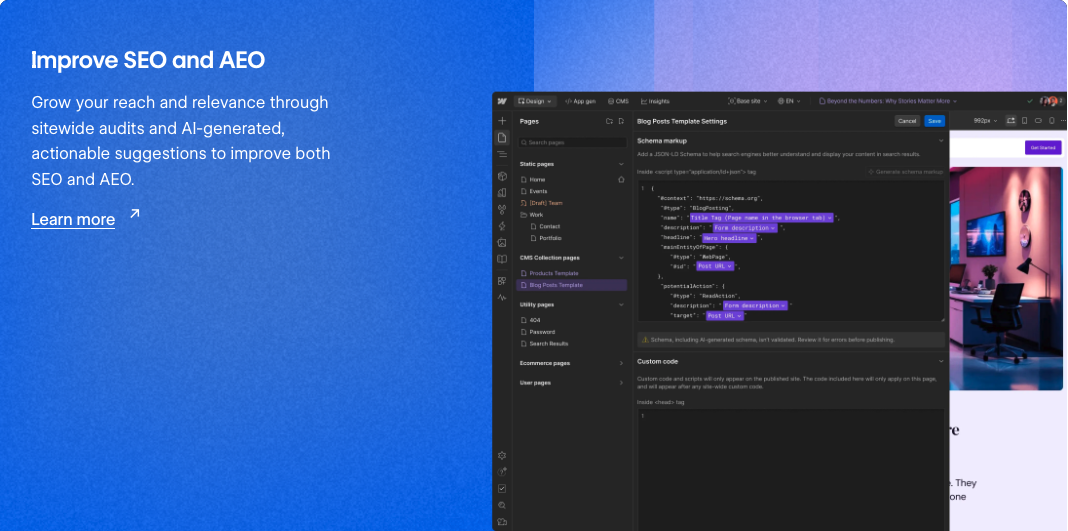Screen dimensions: 1068x531
Task: Click the office hero image in preview
Action: click(1005, 278)
